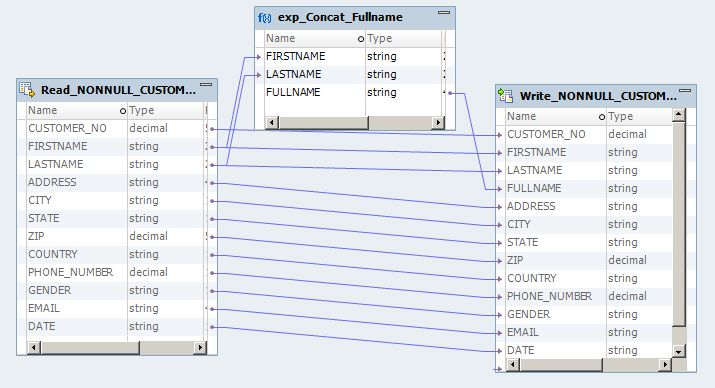The height and width of the screenshot is (388, 715).
Task: Select FIRSTNAME port in exp_Concat_Fullname
Action: point(295,57)
